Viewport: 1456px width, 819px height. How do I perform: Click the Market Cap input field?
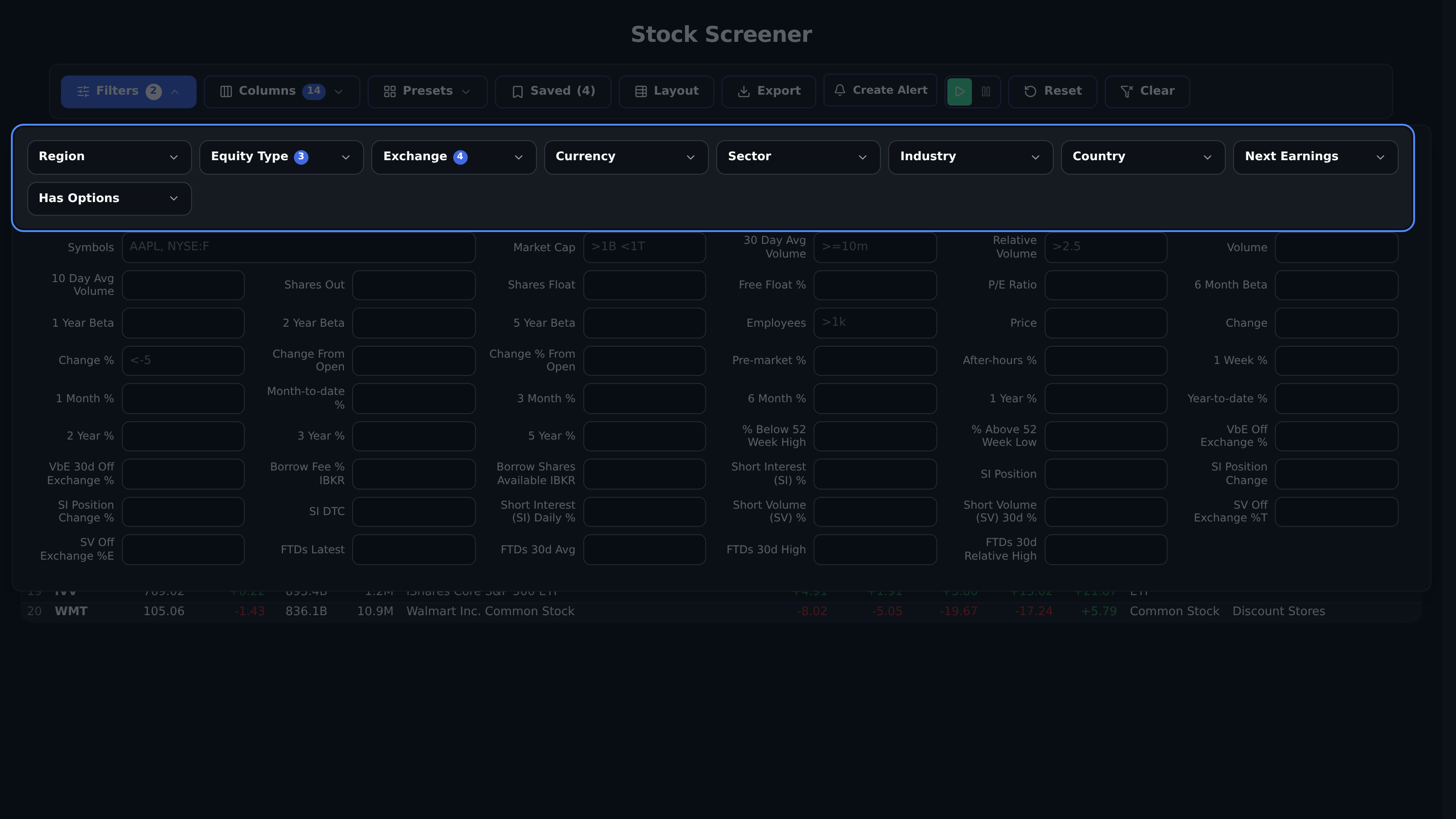pos(644,248)
